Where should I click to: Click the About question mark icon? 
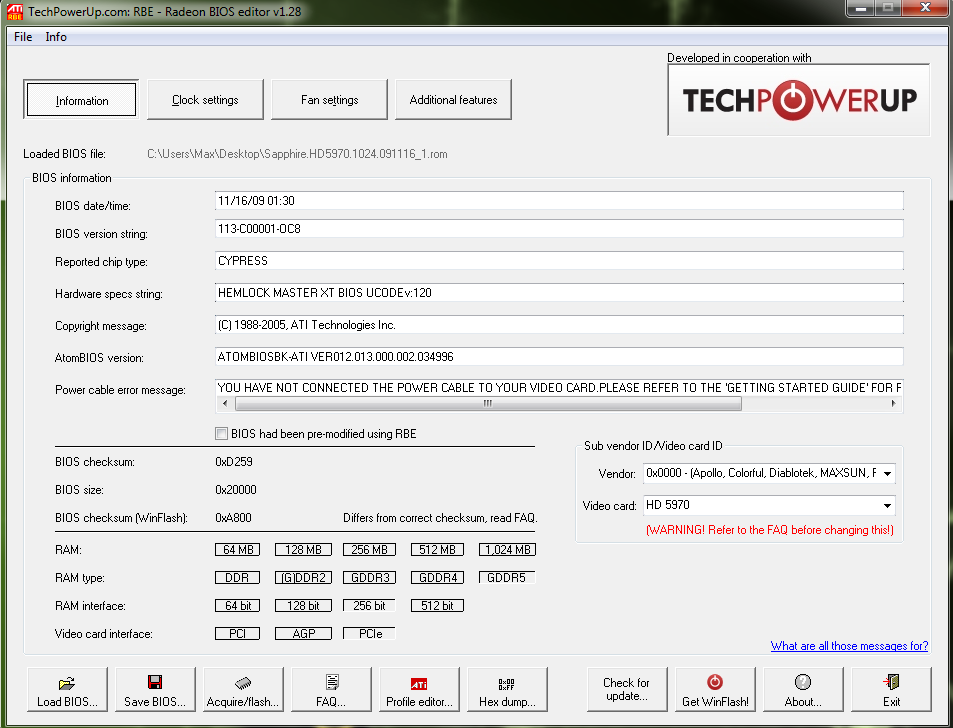point(803,682)
